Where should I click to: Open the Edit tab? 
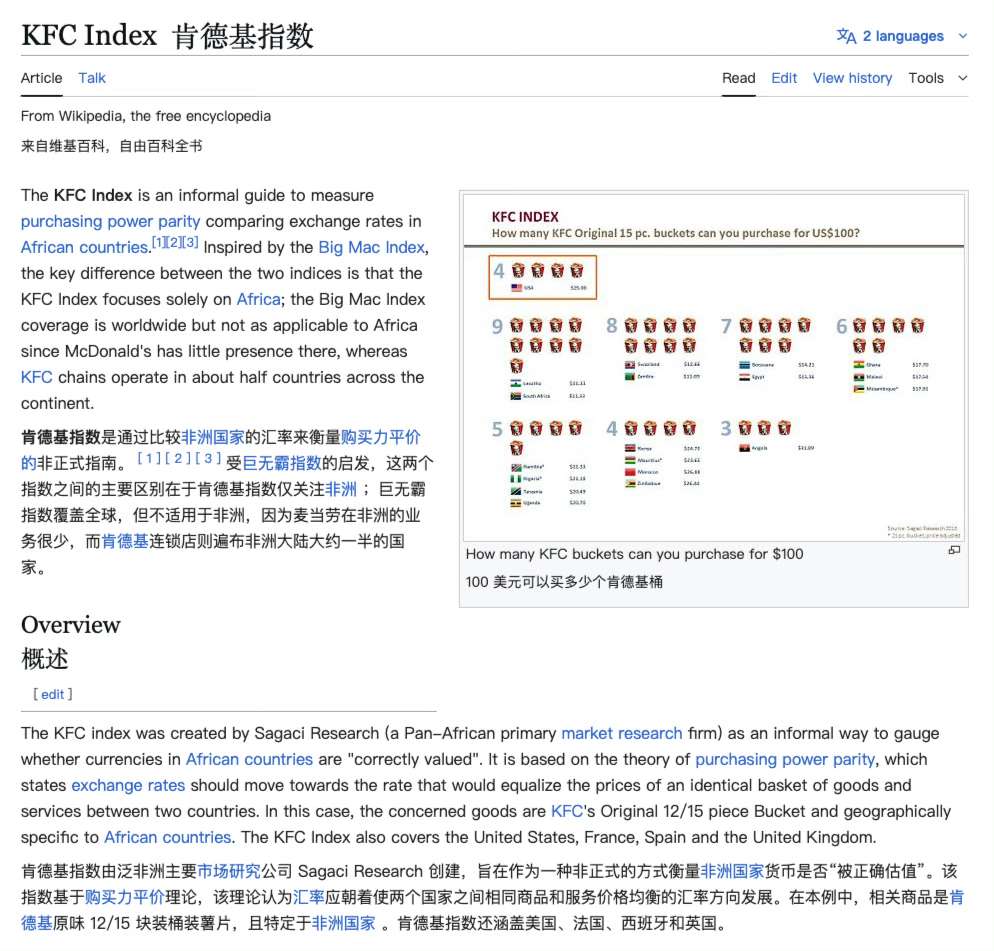[784, 78]
